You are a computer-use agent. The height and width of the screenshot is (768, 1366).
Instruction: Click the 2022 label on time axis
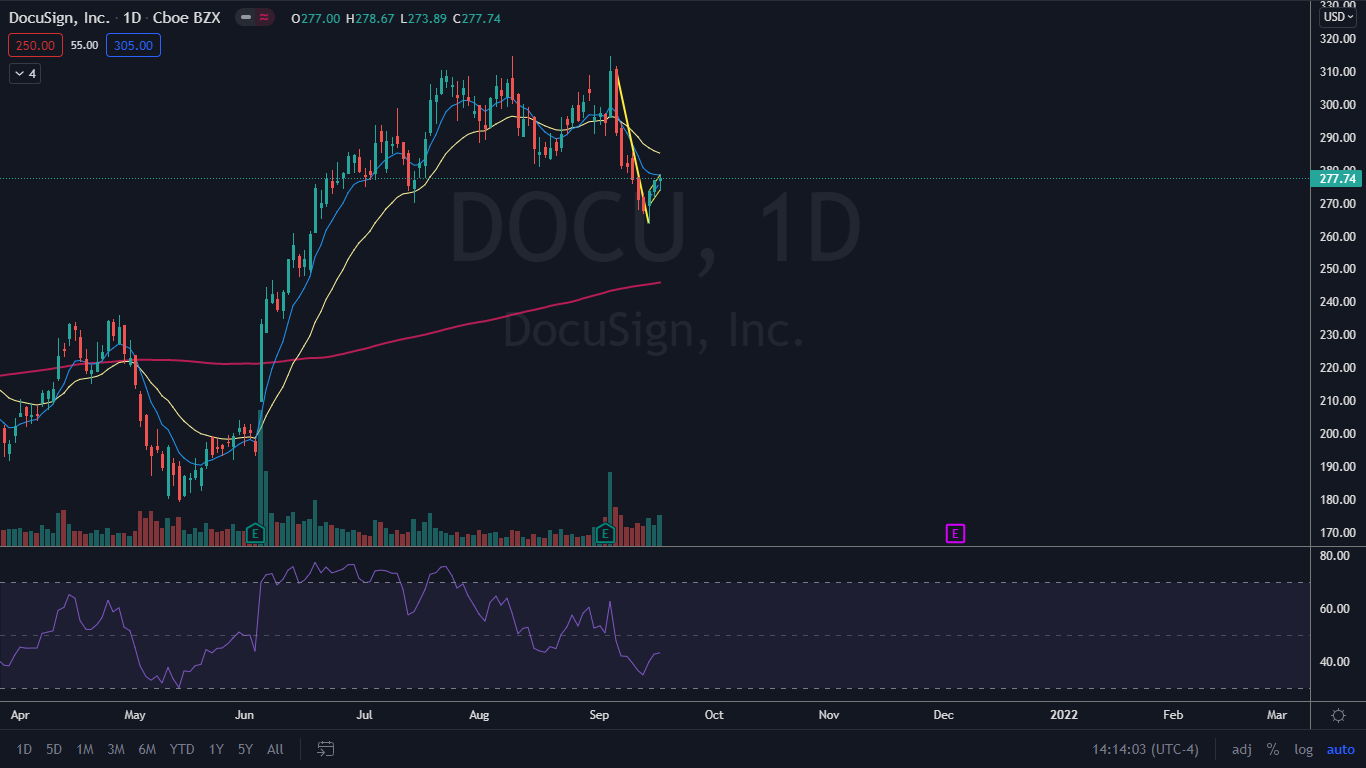pyautogui.click(x=1063, y=715)
